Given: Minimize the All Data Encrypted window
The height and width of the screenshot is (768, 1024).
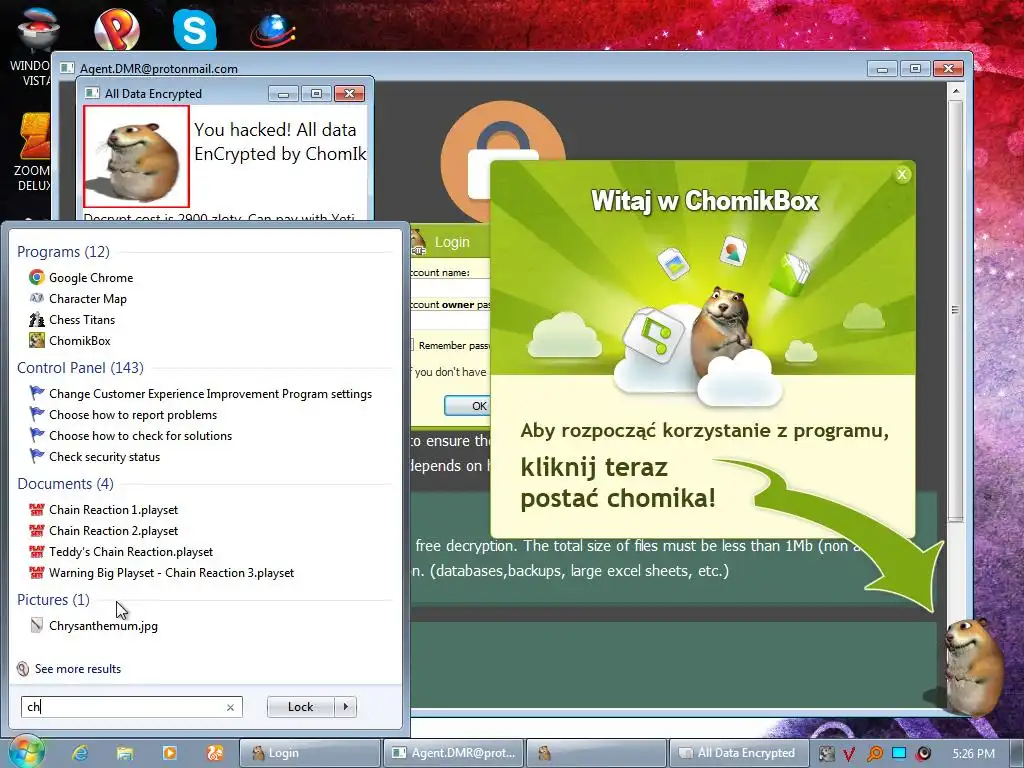Looking at the screenshot, I should coord(283,94).
